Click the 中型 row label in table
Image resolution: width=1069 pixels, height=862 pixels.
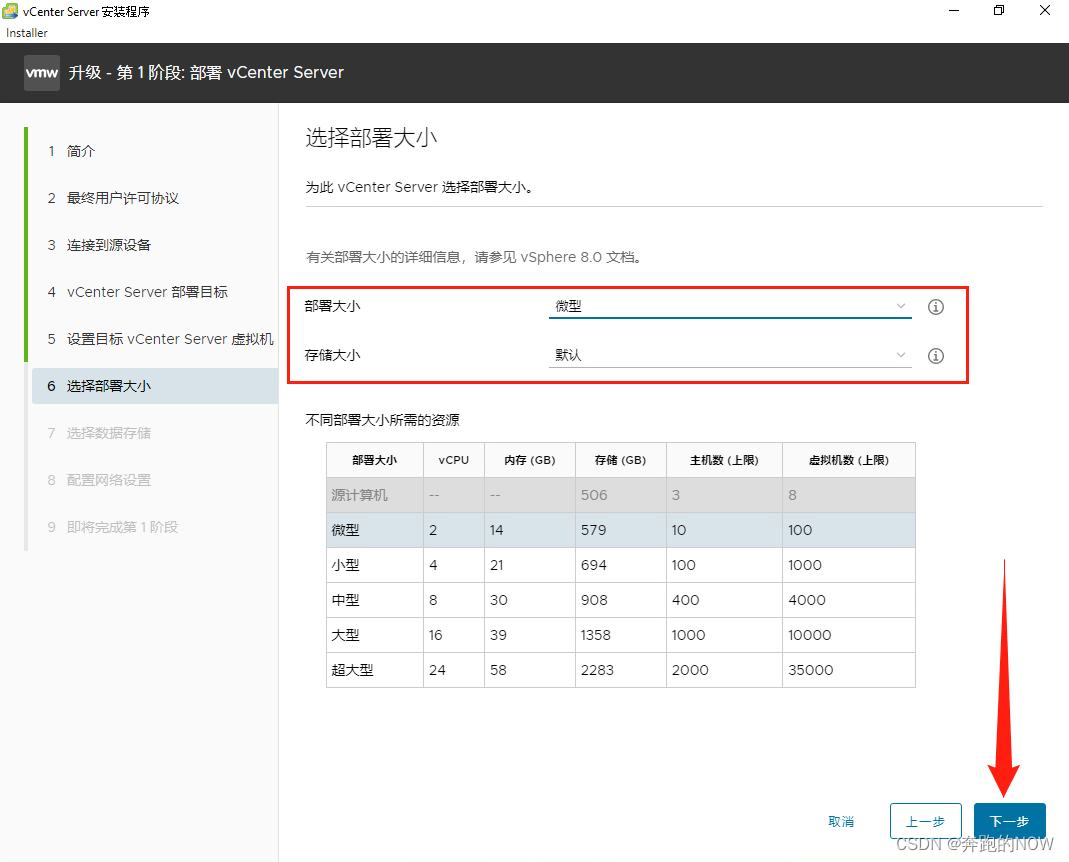(346, 600)
